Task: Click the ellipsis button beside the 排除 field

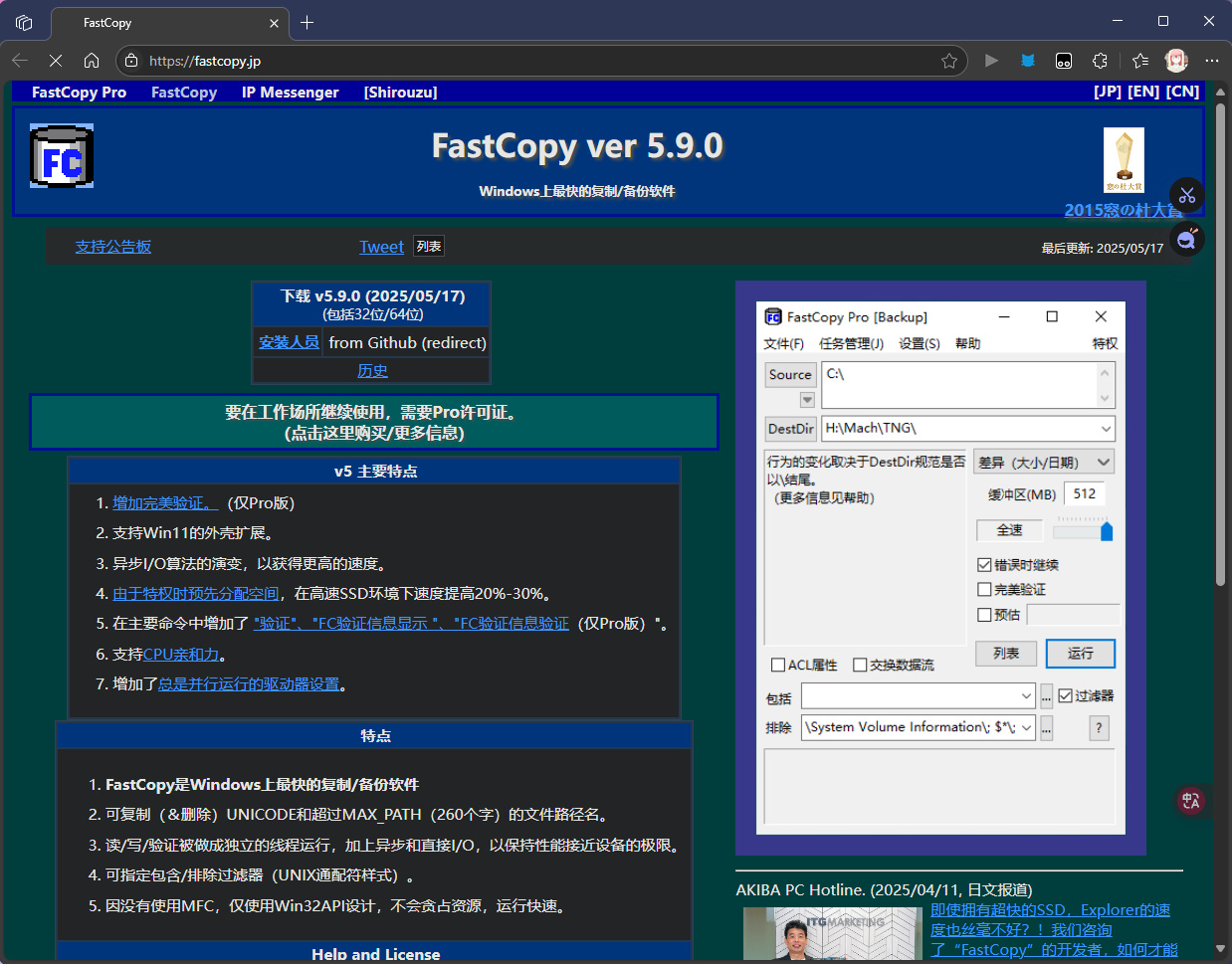Action: tap(1046, 727)
